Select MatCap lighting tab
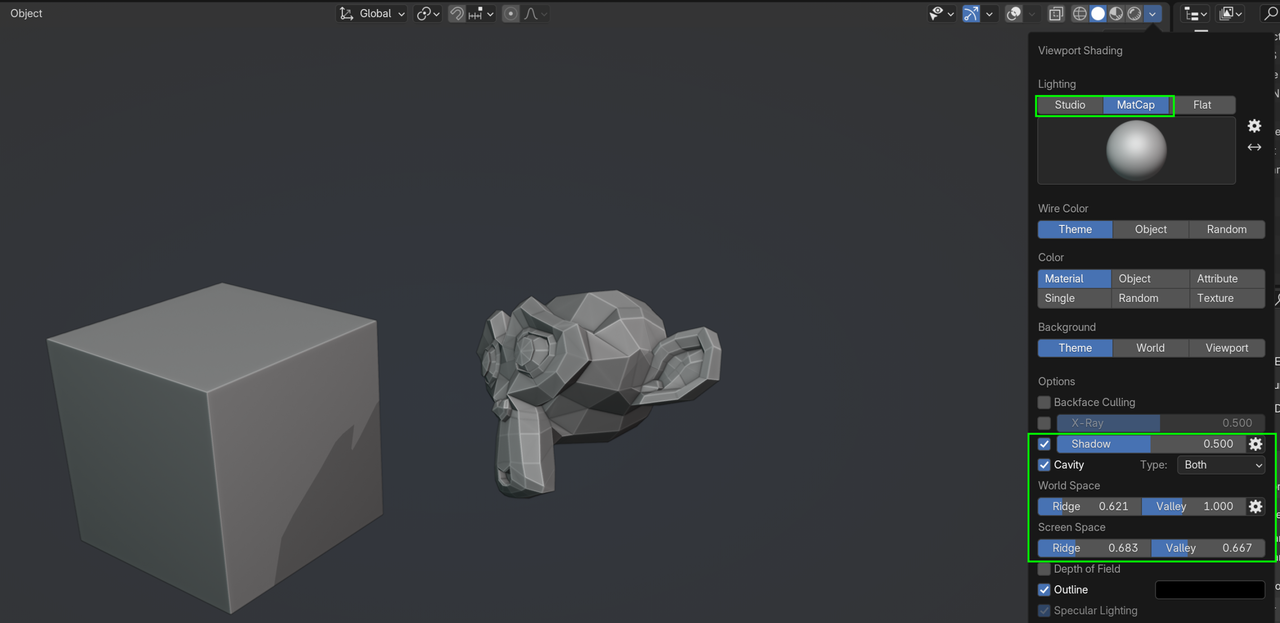1280x623 pixels. click(x=1136, y=105)
